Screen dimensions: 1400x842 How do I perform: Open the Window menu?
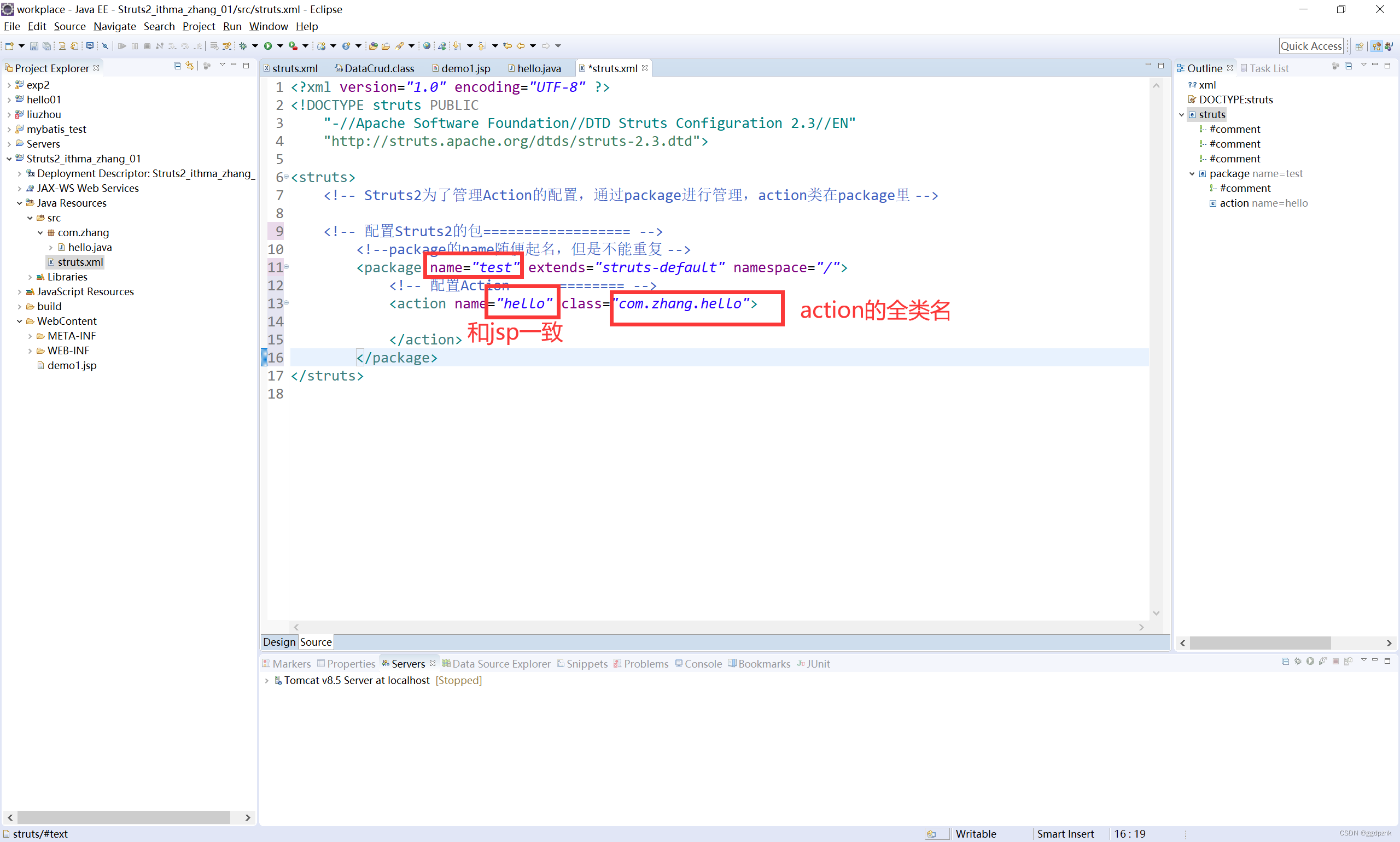coord(269,26)
